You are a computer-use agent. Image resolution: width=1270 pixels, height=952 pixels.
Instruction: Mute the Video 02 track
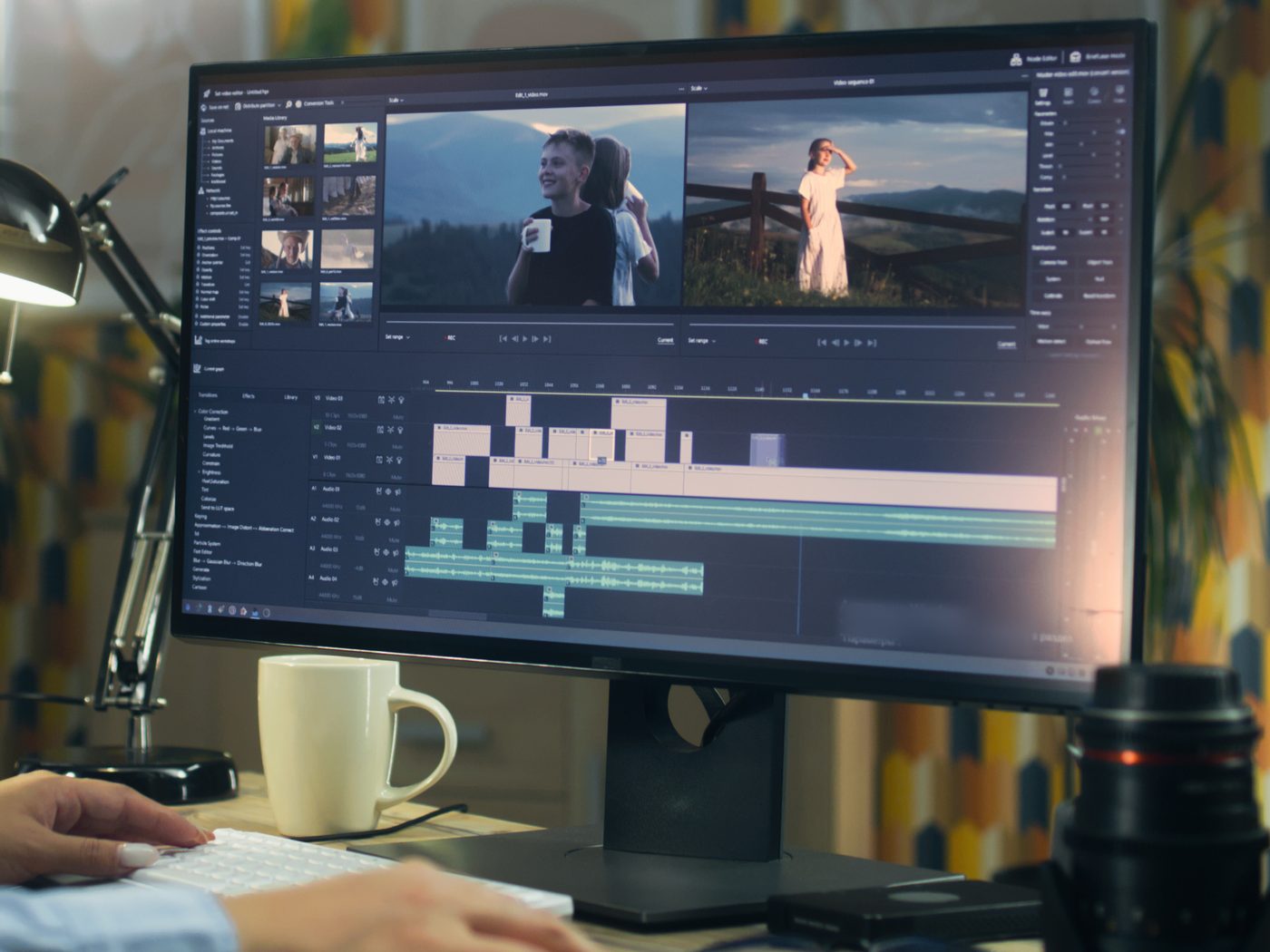[x=397, y=446]
